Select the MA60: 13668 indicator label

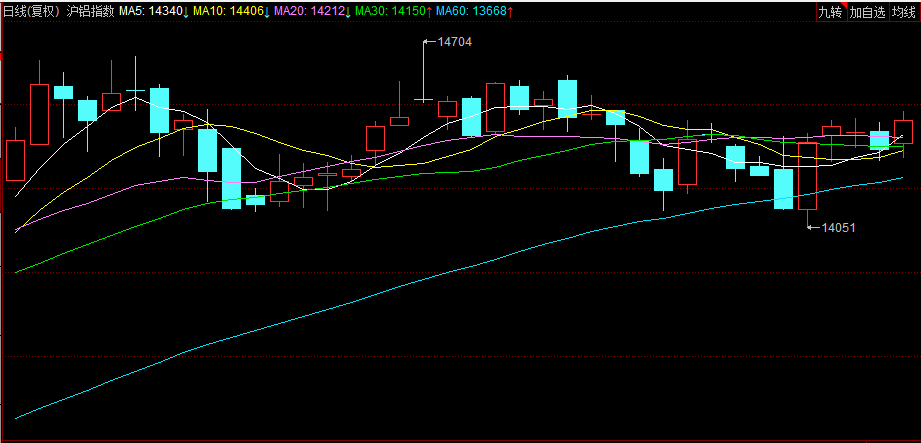pyautogui.click(x=475, y=11)
